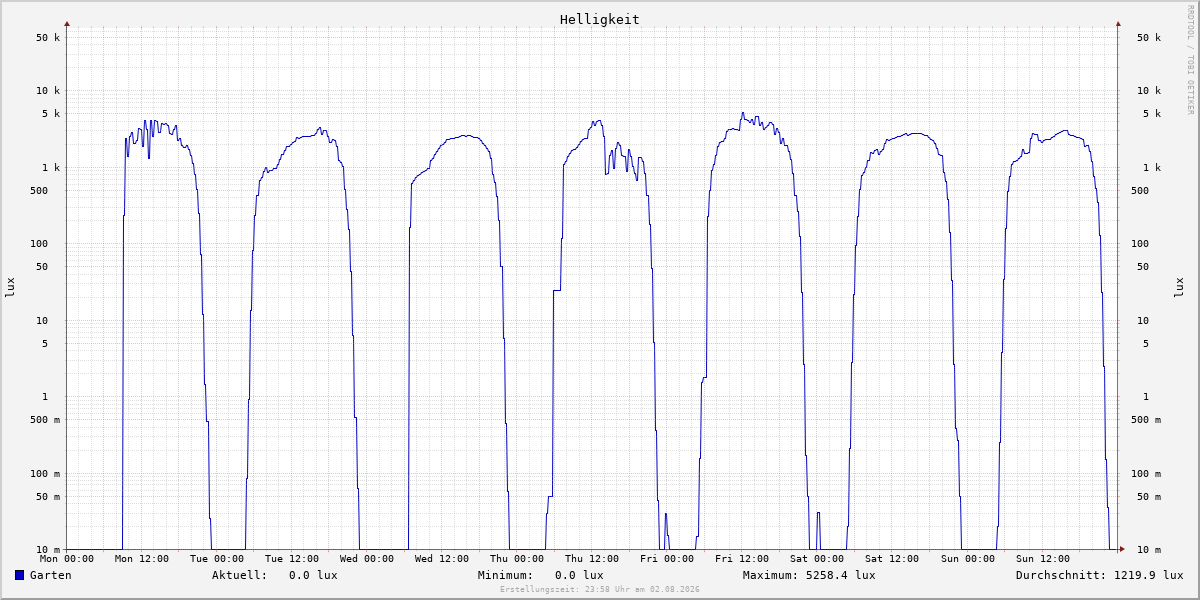Click the red arrow atop left y-axis

[67, 23]
